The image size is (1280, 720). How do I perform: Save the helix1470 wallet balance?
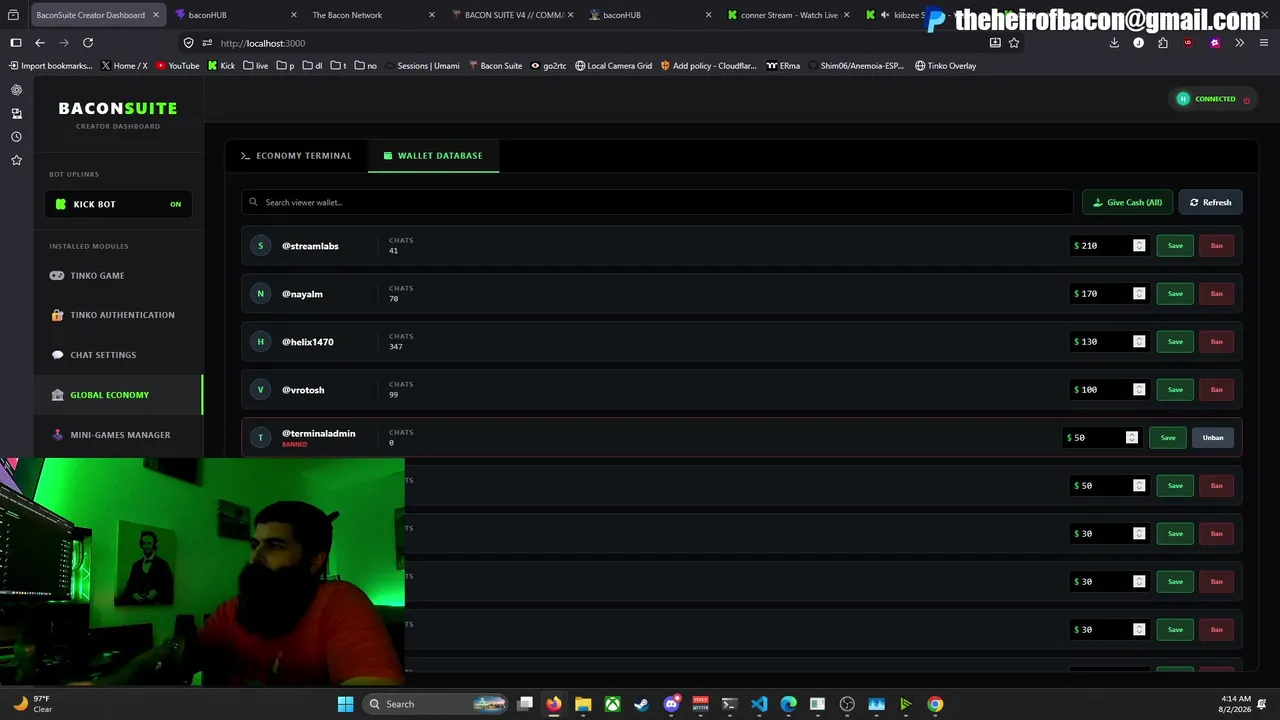1175,342
